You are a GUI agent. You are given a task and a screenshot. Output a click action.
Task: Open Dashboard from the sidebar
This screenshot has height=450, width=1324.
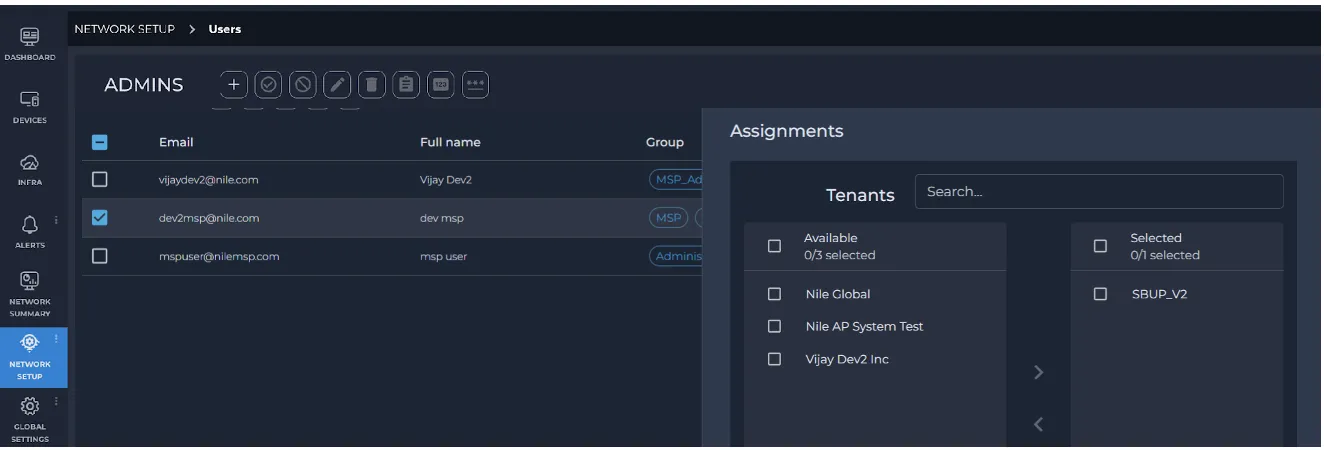30,43
